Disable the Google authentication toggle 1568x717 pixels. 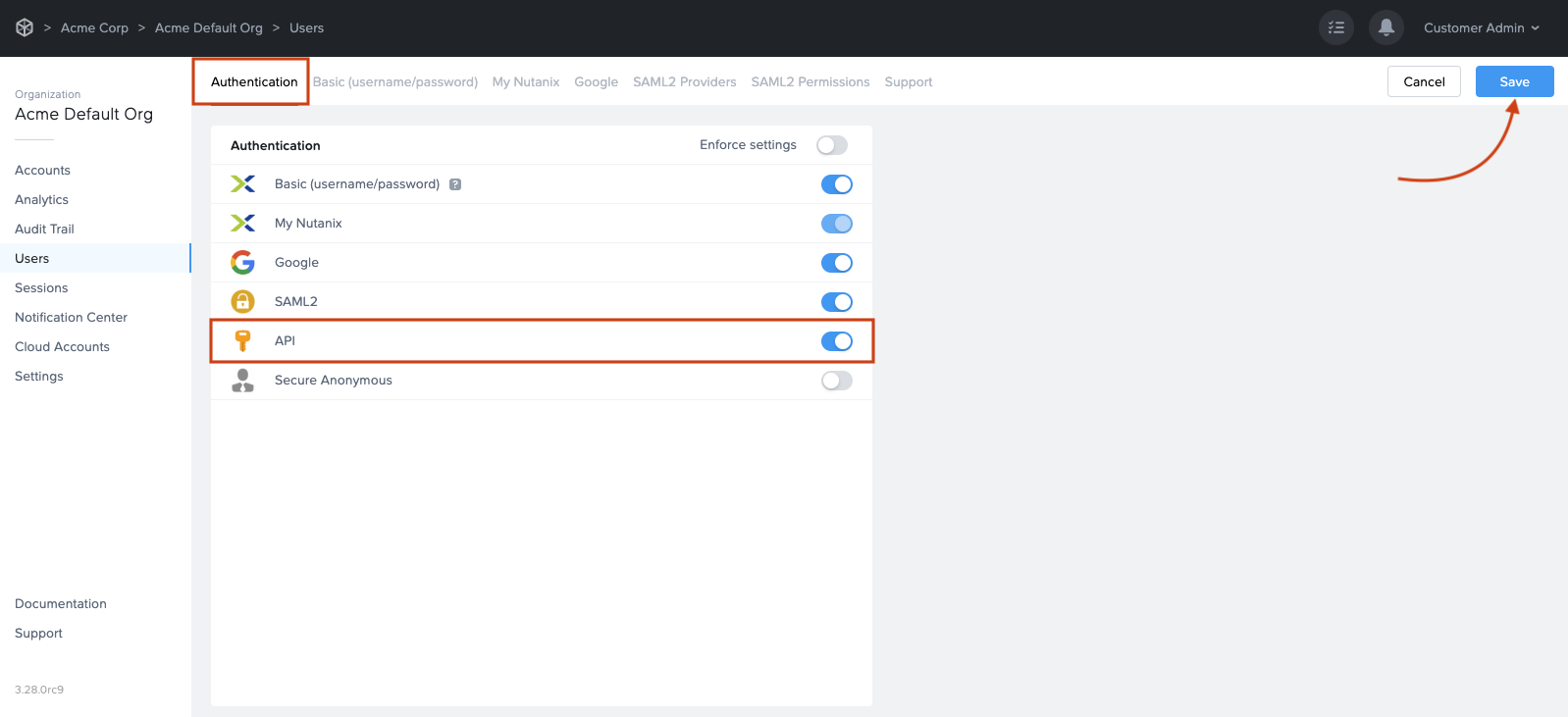(x=836, y=263)
